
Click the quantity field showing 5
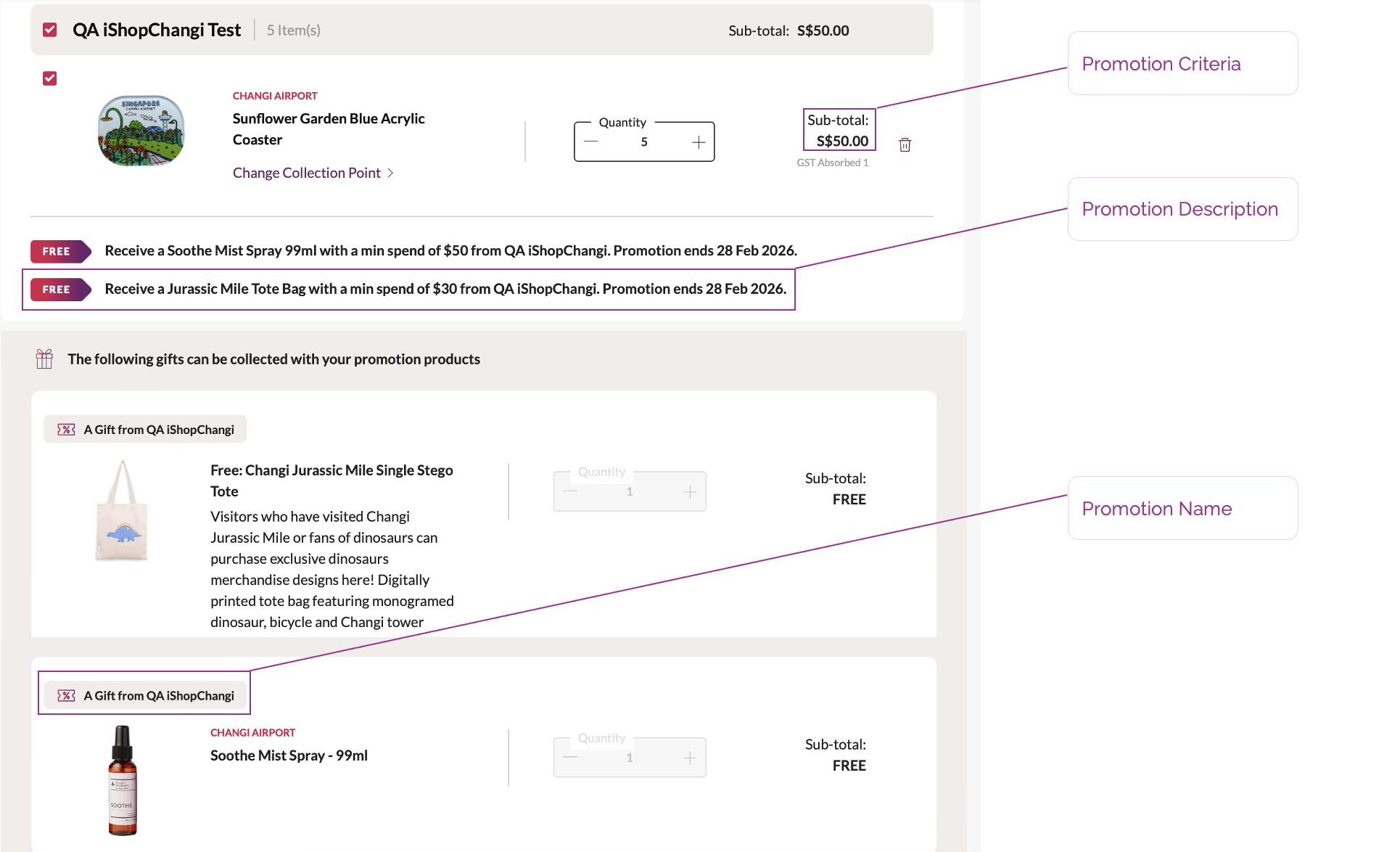point(643,142)
